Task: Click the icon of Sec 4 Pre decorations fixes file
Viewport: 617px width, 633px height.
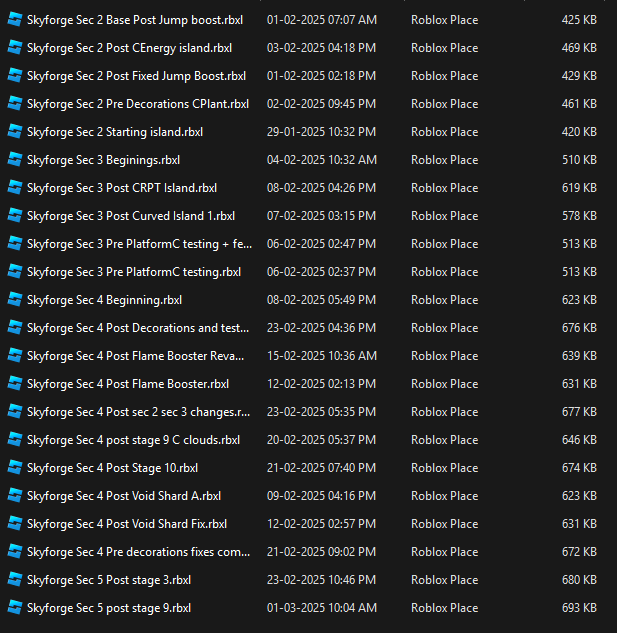Action: point(15,551)
